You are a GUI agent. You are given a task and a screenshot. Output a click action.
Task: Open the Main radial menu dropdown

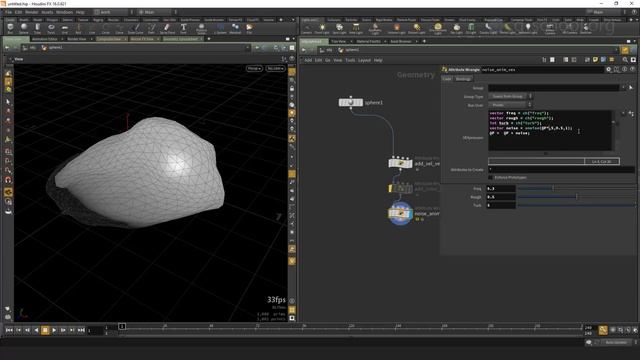point(156,12)
